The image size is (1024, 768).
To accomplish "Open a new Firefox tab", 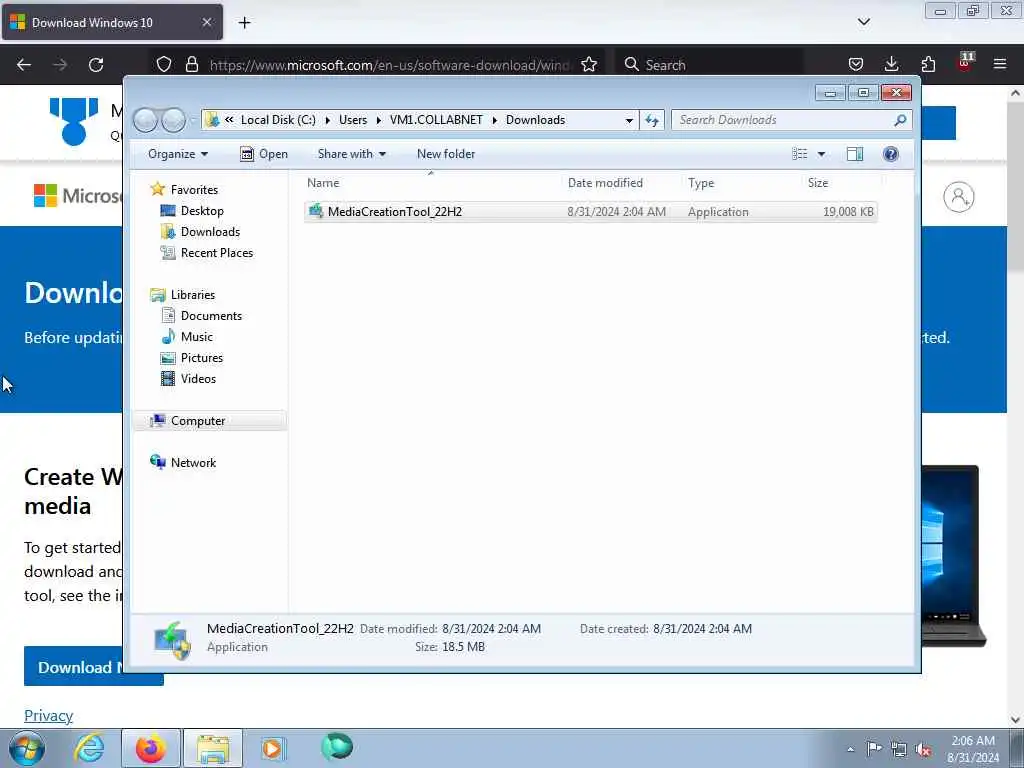I will click(x=244, y=23).
